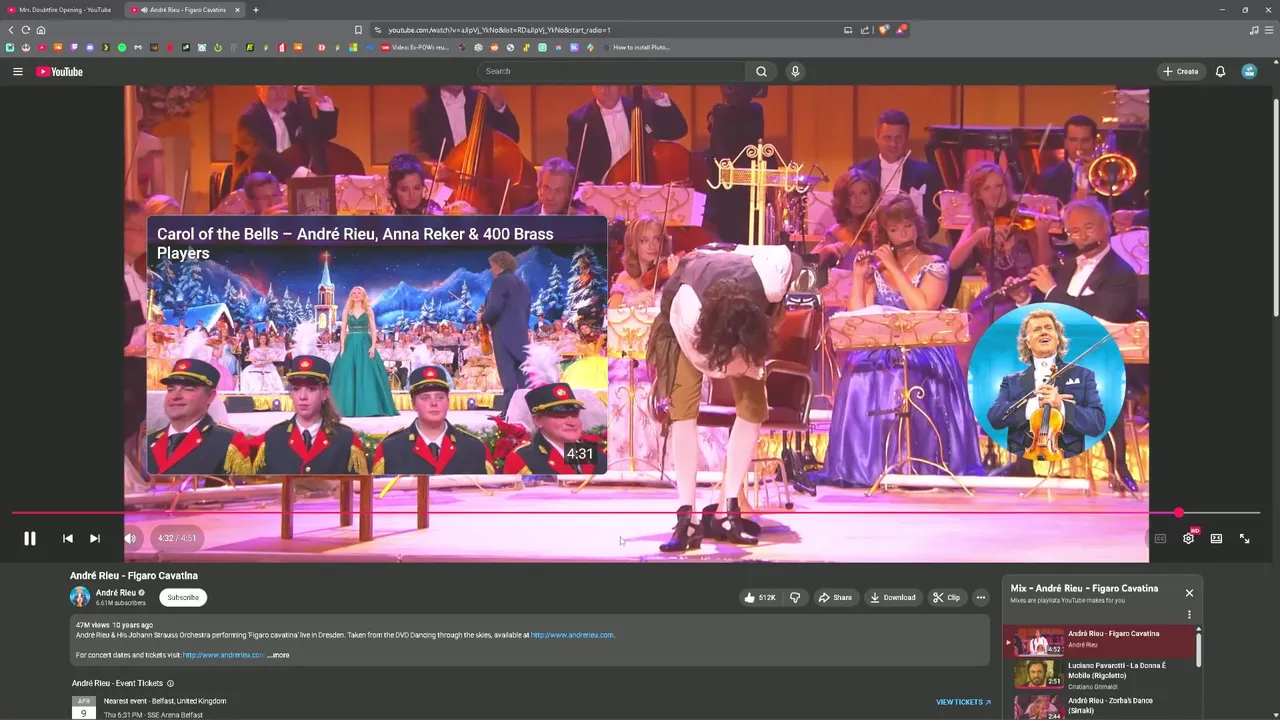Image resolution: width=1280 pixels, height=720 pixels.
Task: Close the André Rieu browser tab
Action: [x=238, y=10]
